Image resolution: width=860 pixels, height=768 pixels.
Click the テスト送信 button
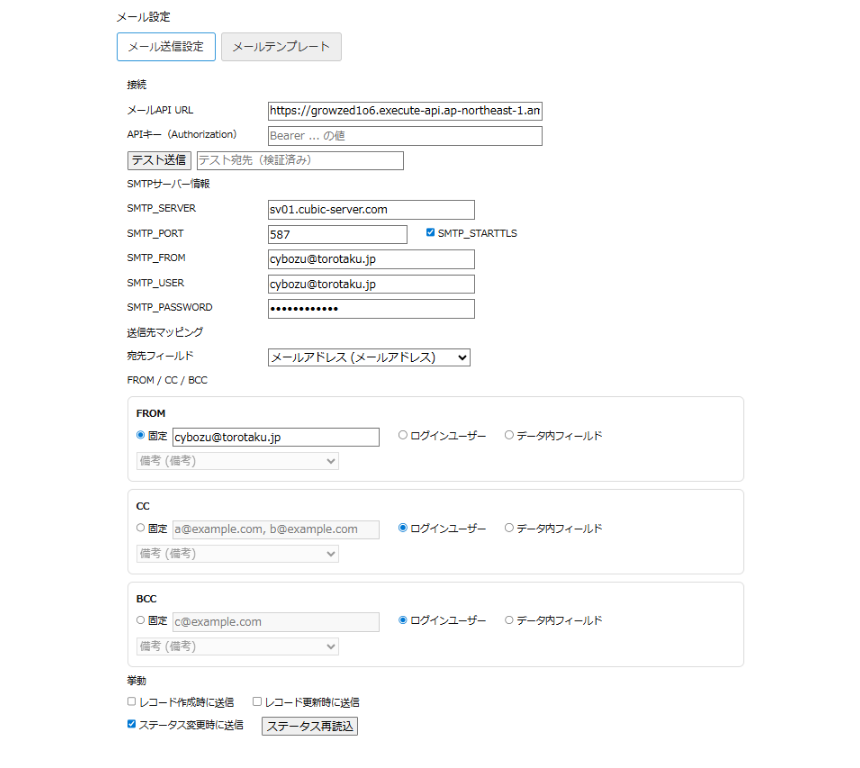[160, 160]
